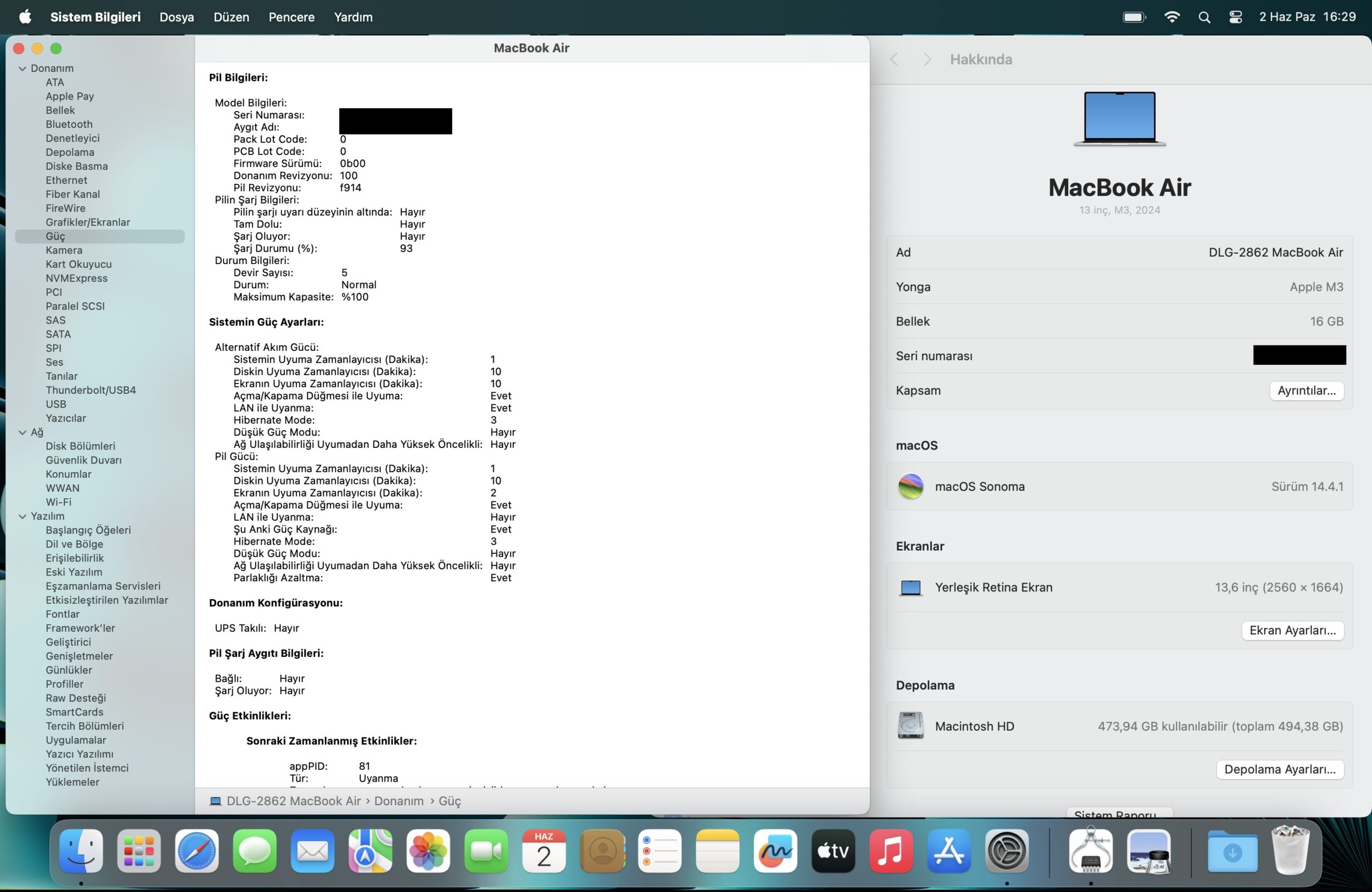
Task: Click battery status icon in menu bar
Action: [x=1134, y=17]
